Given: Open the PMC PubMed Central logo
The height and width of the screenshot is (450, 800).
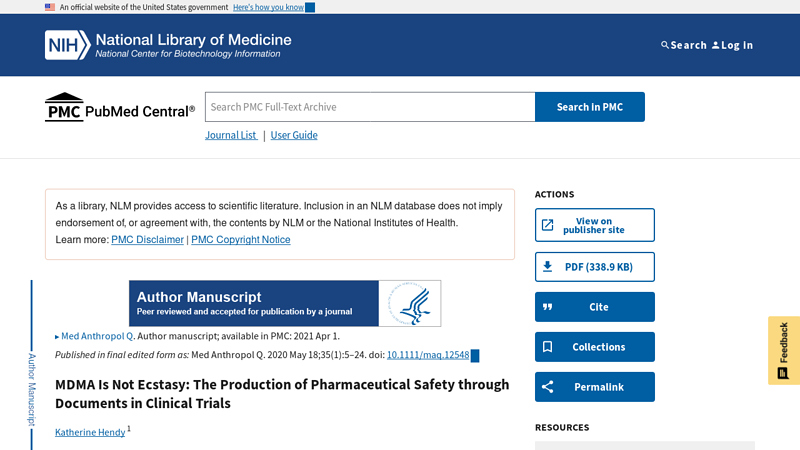Looking at the screenshot, I should 120,107.
